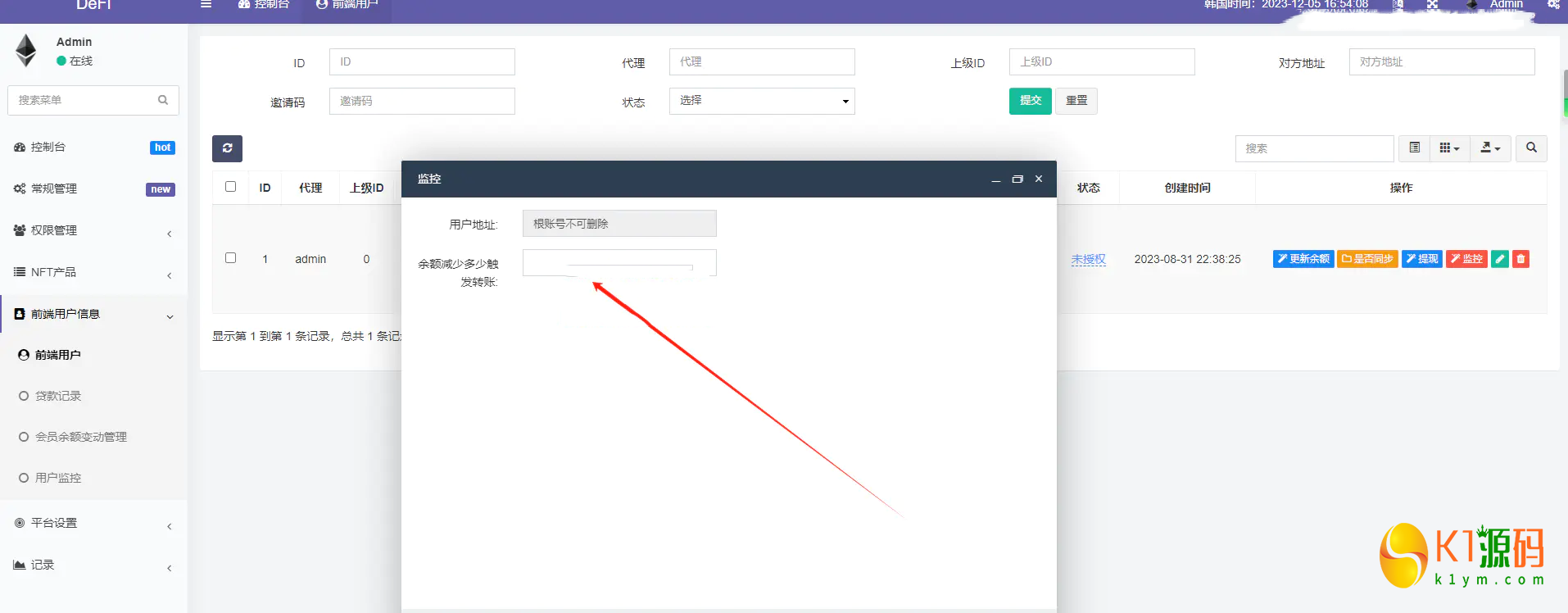Open 贷款记录 in the sidebar
Viewport: 1568px width, 613px height.
click(x=58, y=396)
